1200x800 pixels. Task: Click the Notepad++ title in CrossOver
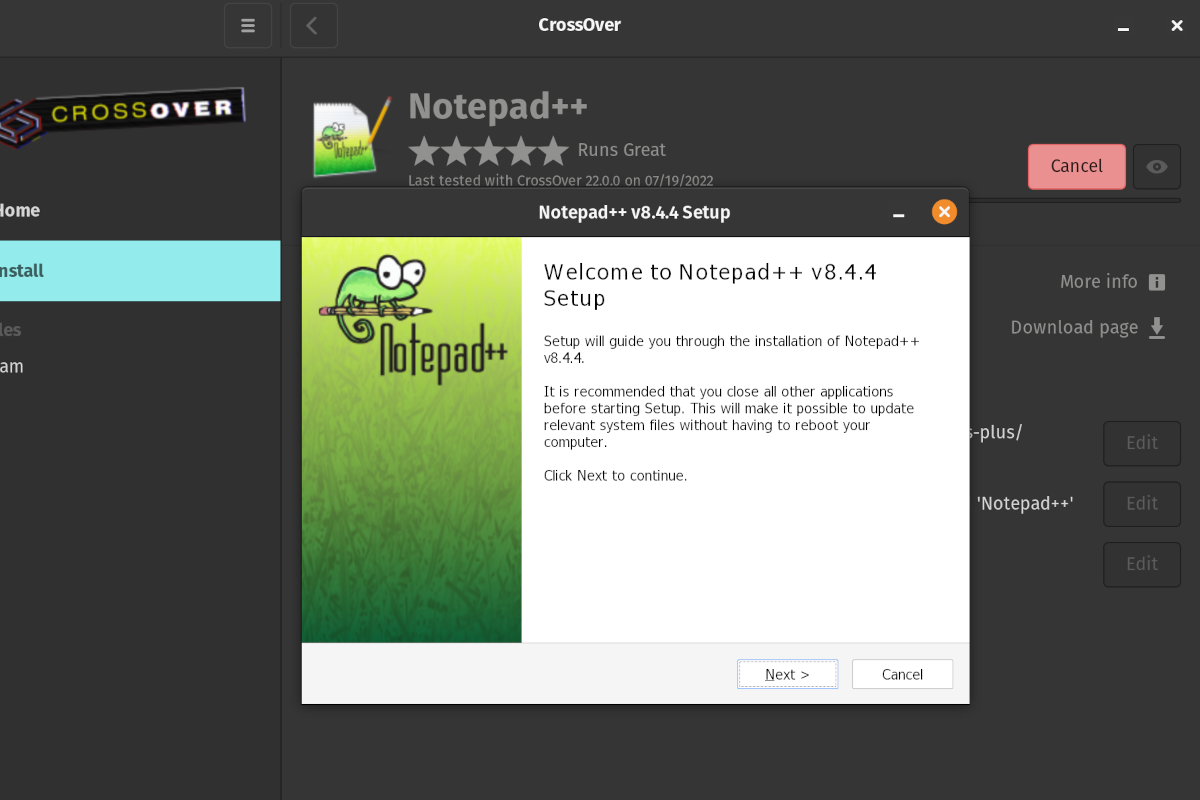[x=498, y=106]
